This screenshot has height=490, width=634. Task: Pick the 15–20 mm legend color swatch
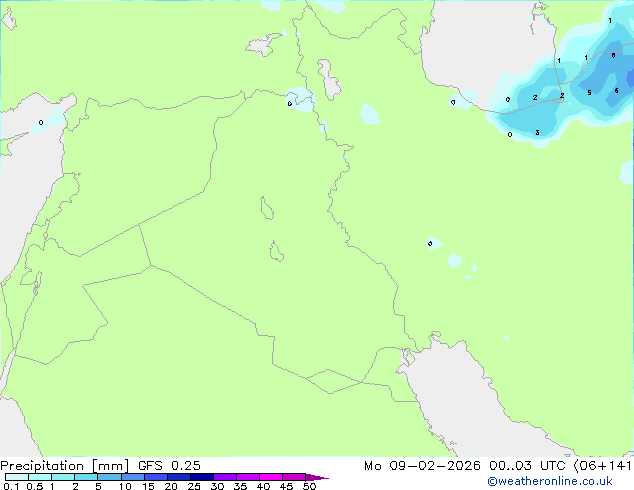[x=156, y=477]
